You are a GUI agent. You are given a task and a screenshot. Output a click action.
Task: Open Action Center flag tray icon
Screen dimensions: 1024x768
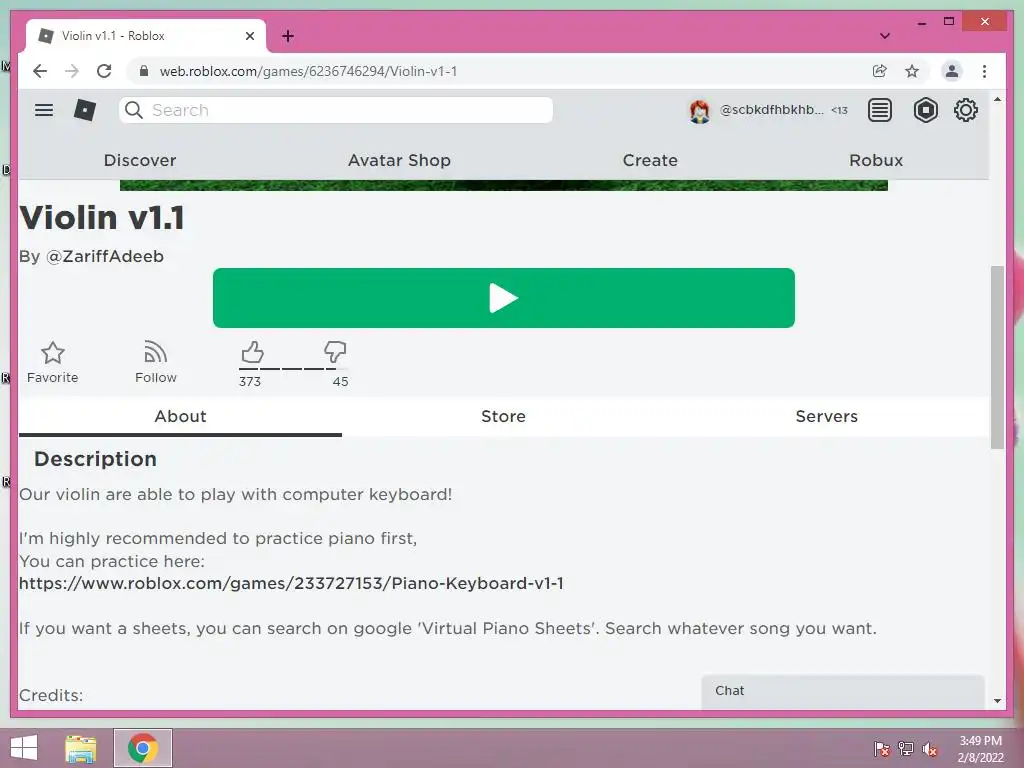(x=882, y=749)
